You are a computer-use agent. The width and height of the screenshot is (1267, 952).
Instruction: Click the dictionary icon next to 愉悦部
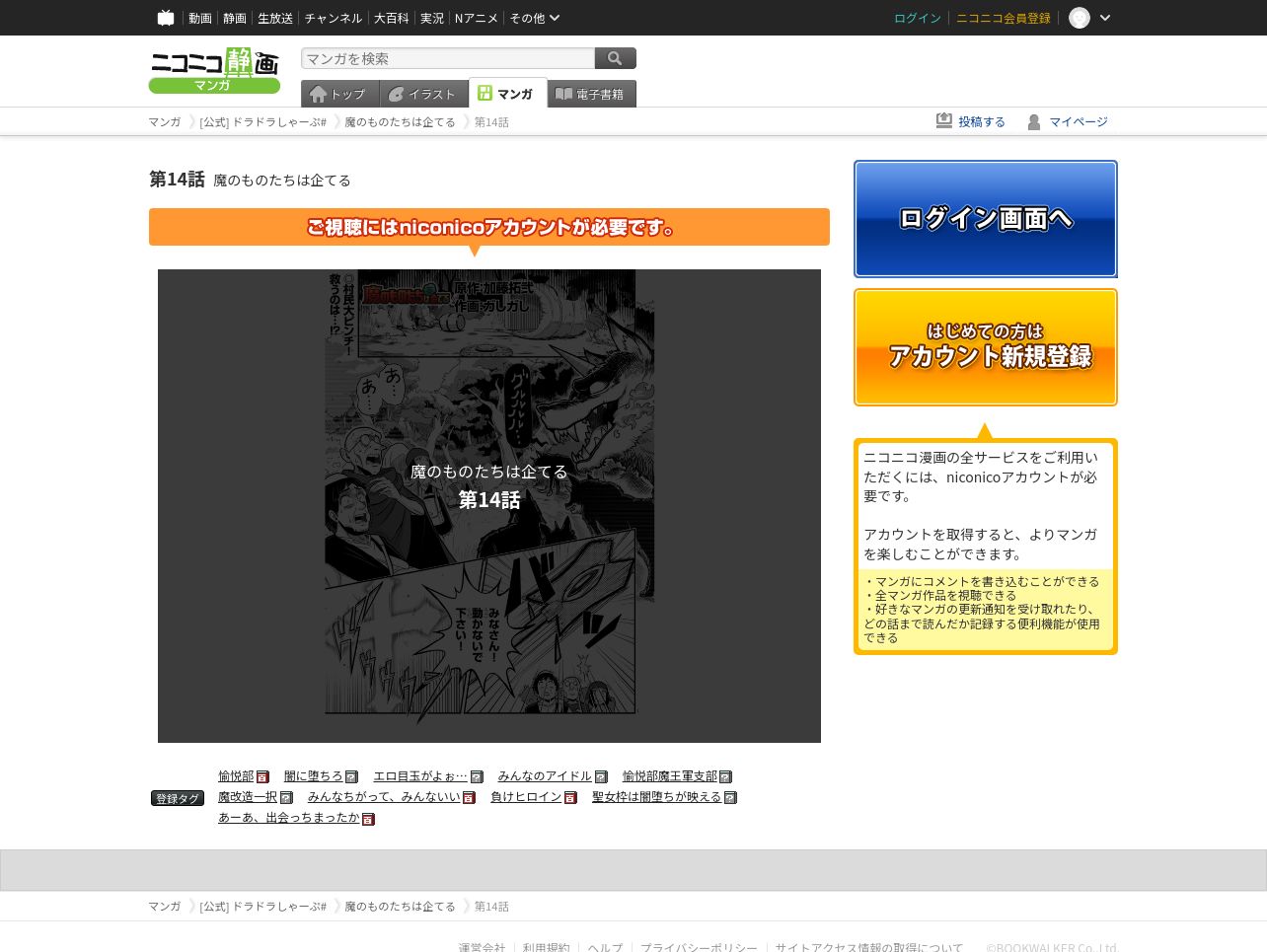(x=262, y=777)
